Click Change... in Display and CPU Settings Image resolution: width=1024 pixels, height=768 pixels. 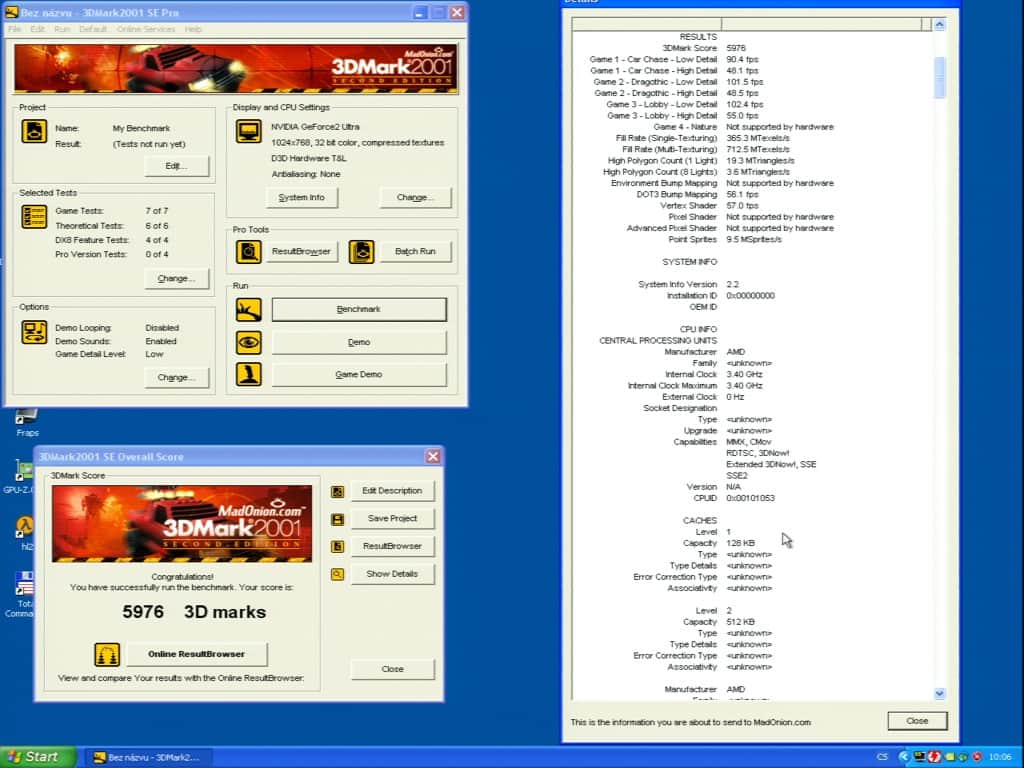point(415,197)
